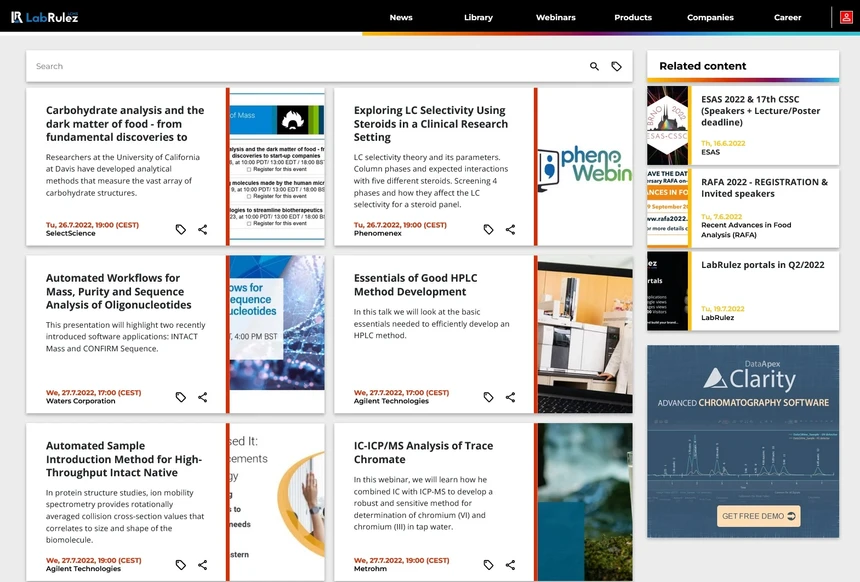Viewport: 860px width, 582px height.
Task: Open Automated Workflows for Mass, Purity title
Action: pos(118,292)
